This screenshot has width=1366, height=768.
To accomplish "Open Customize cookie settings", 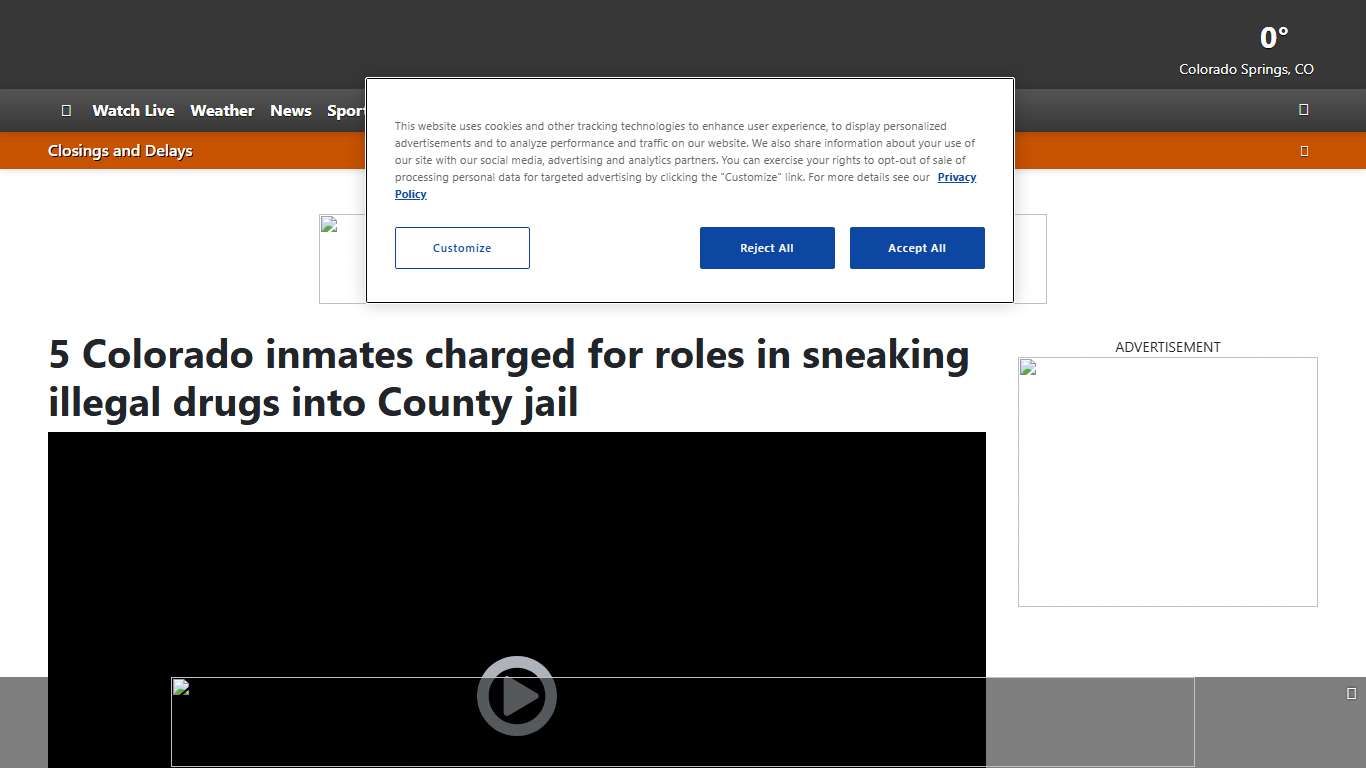I will tap(462, 248).
